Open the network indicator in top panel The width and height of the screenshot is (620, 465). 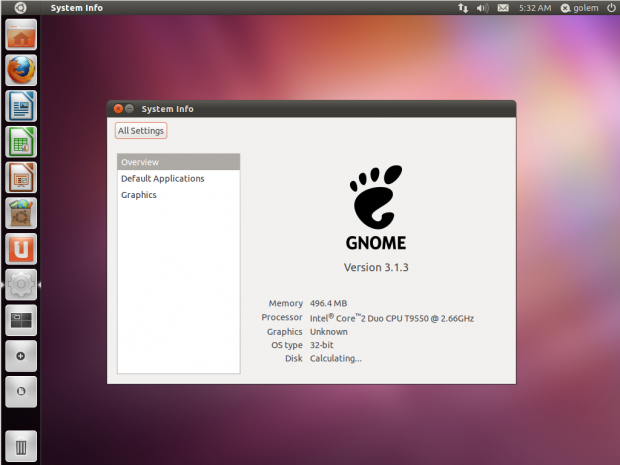click(463, 8)
